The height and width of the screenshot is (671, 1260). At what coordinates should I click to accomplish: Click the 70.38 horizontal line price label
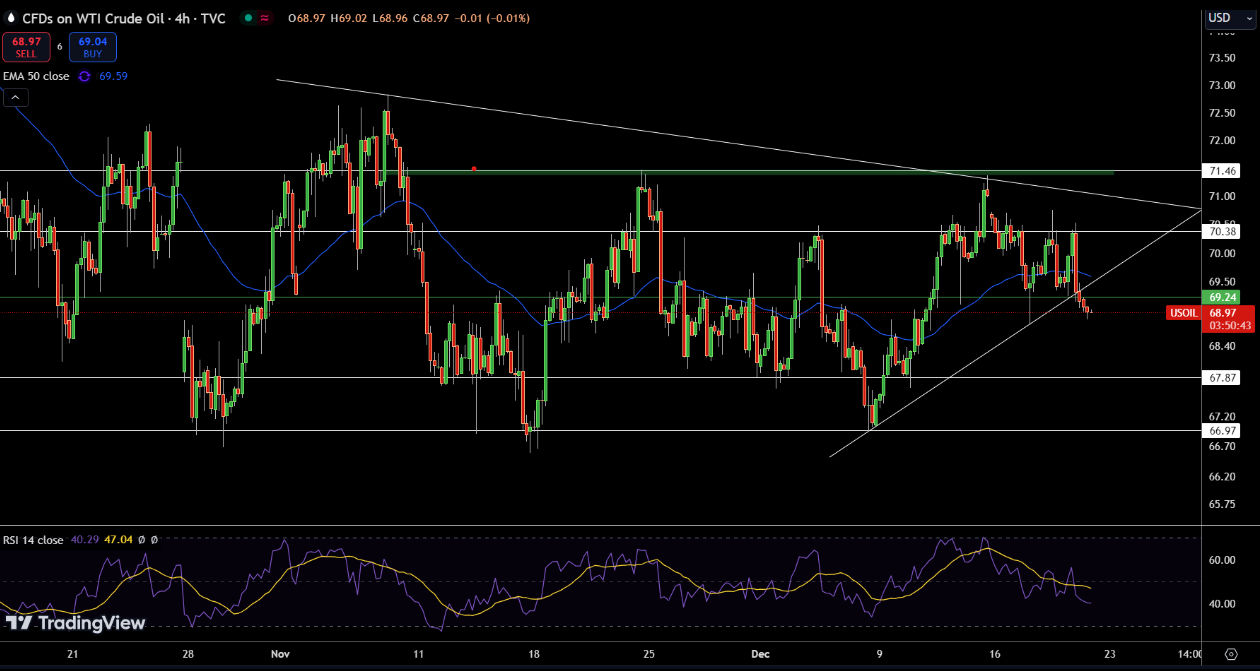(1224, 232)
